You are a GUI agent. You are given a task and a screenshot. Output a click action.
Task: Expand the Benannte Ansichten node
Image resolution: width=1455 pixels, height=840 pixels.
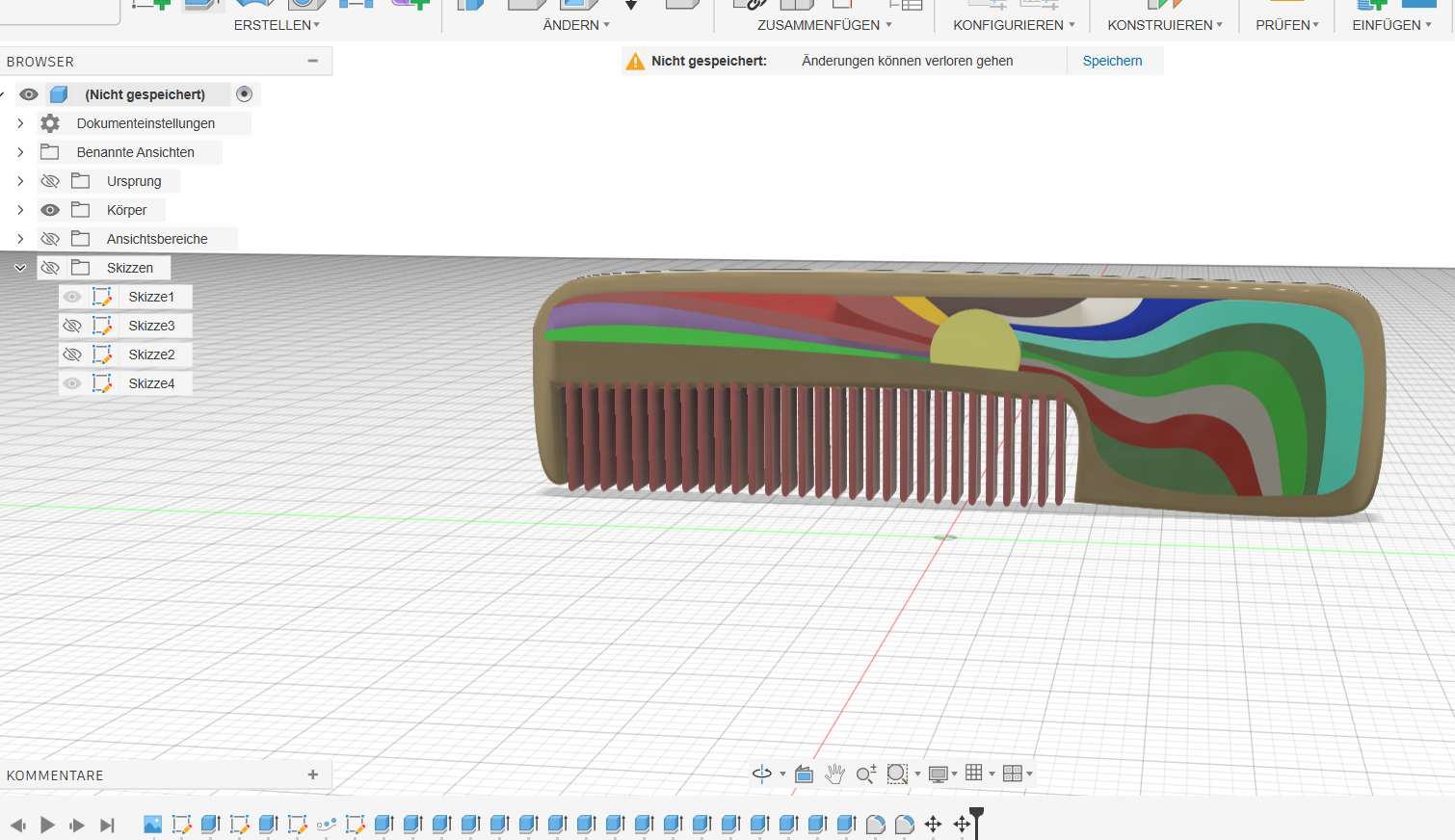(x=20, y=152)
